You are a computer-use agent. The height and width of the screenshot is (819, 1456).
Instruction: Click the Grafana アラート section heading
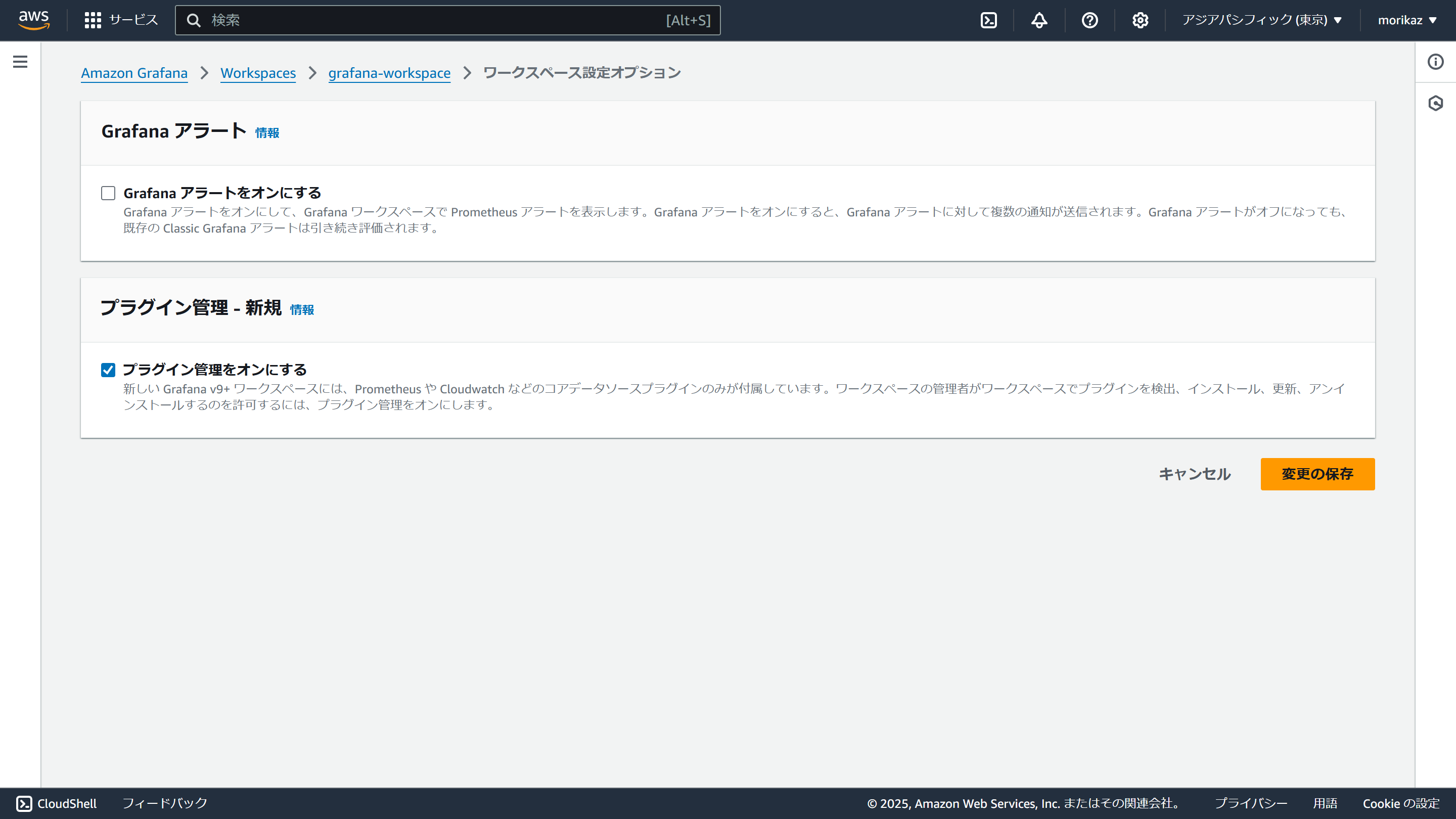173,131
